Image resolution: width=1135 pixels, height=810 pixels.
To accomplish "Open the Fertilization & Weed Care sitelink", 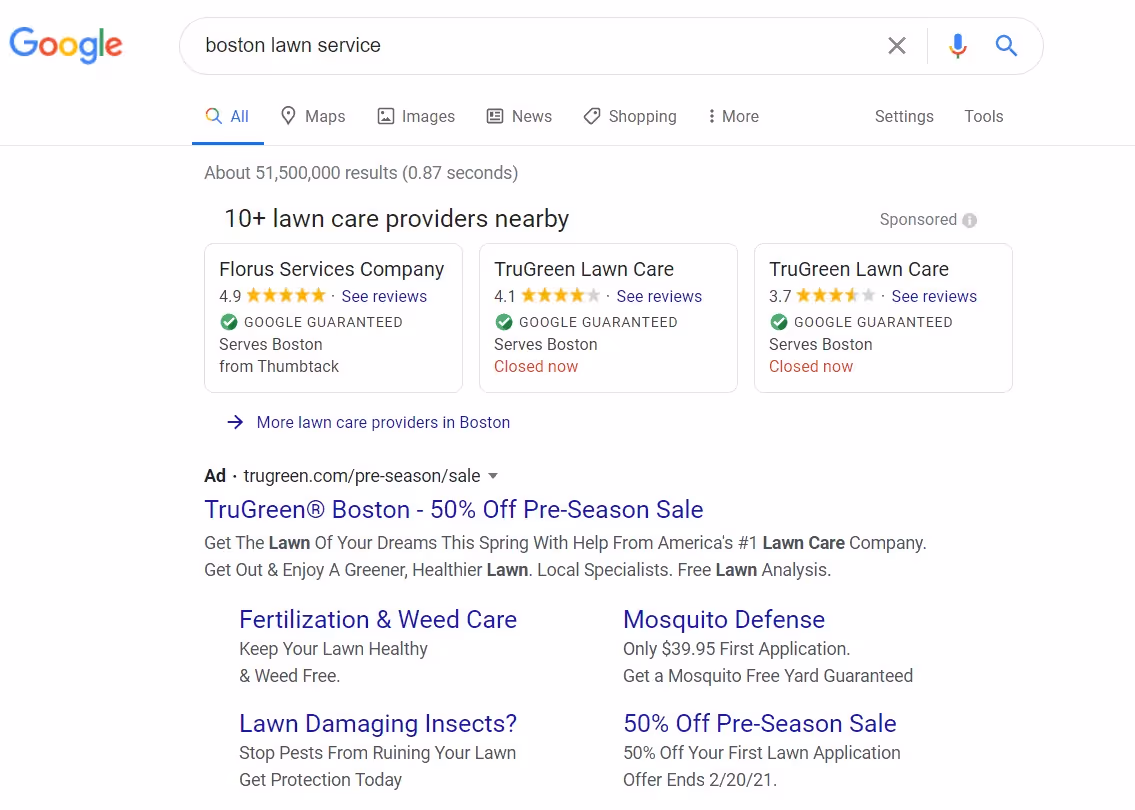I will [x=378, y=620].
